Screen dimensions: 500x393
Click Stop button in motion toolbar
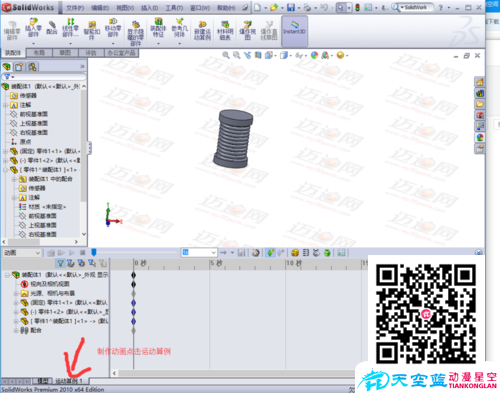pyautogui.click(x=83, y=253)
